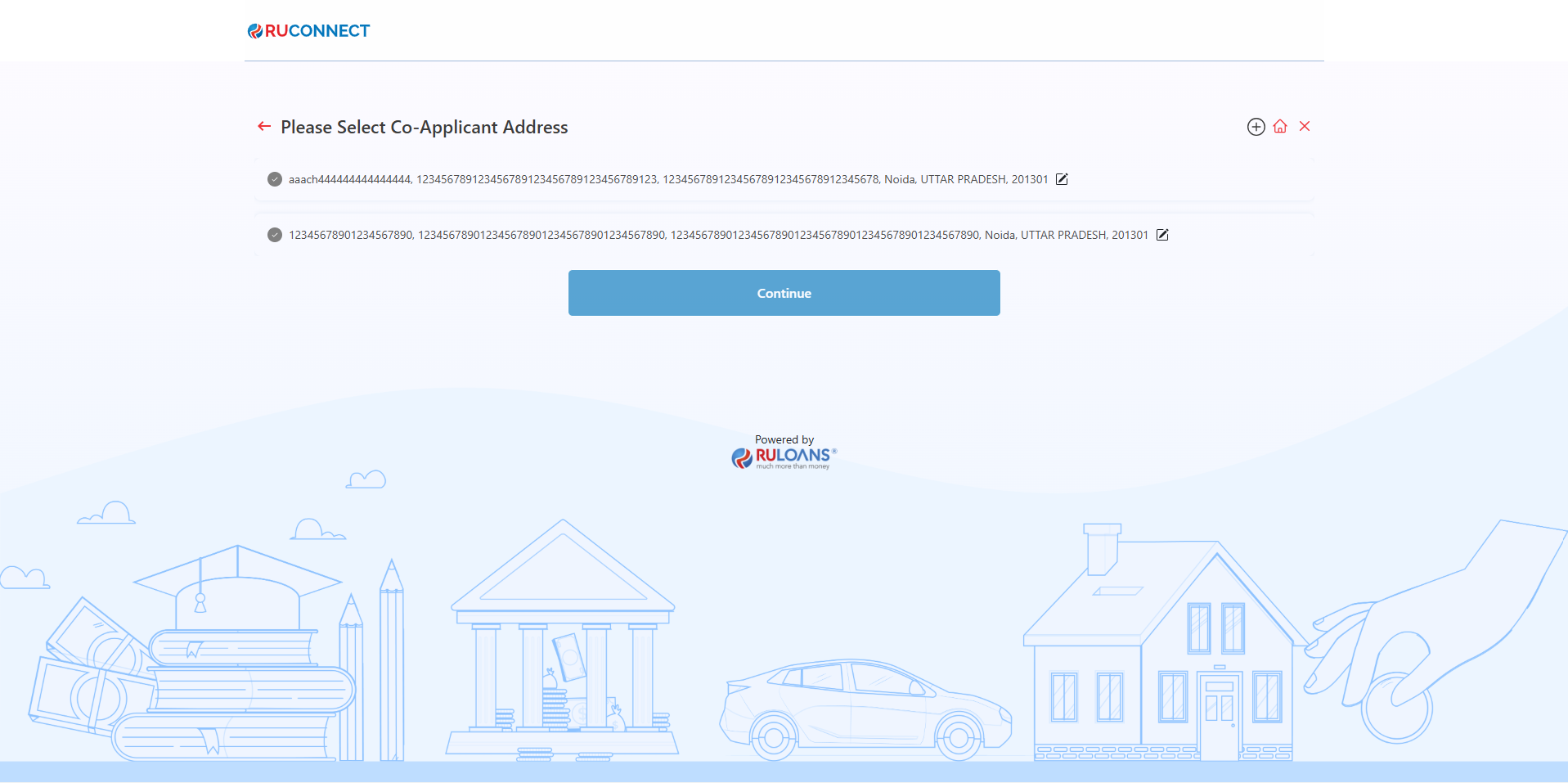Click the red back arrow icon
Image resolution: width=1568 pixels, height=783 pixels.
pos(264,126)
